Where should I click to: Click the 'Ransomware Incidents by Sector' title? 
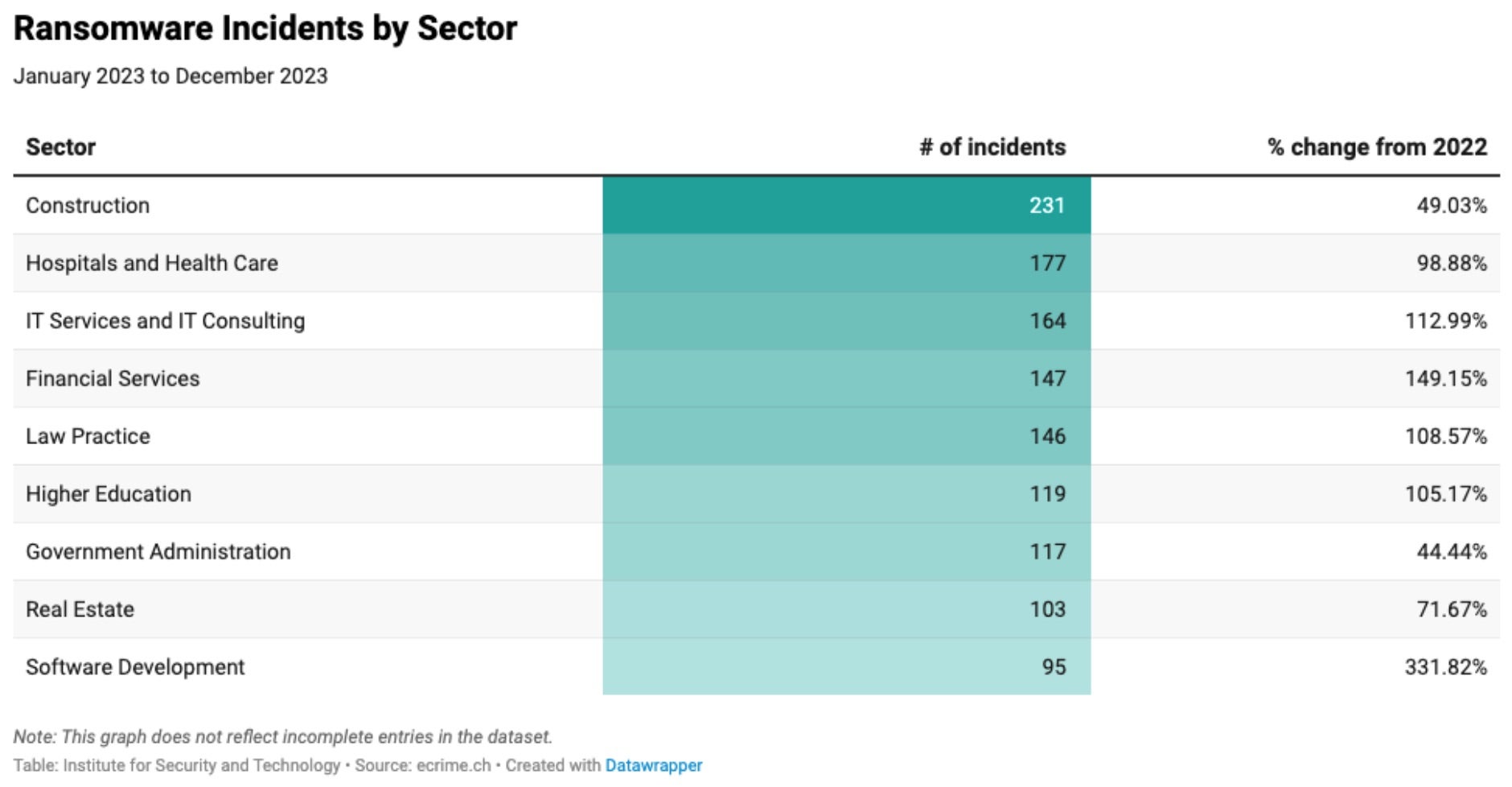tap(265, 29)
